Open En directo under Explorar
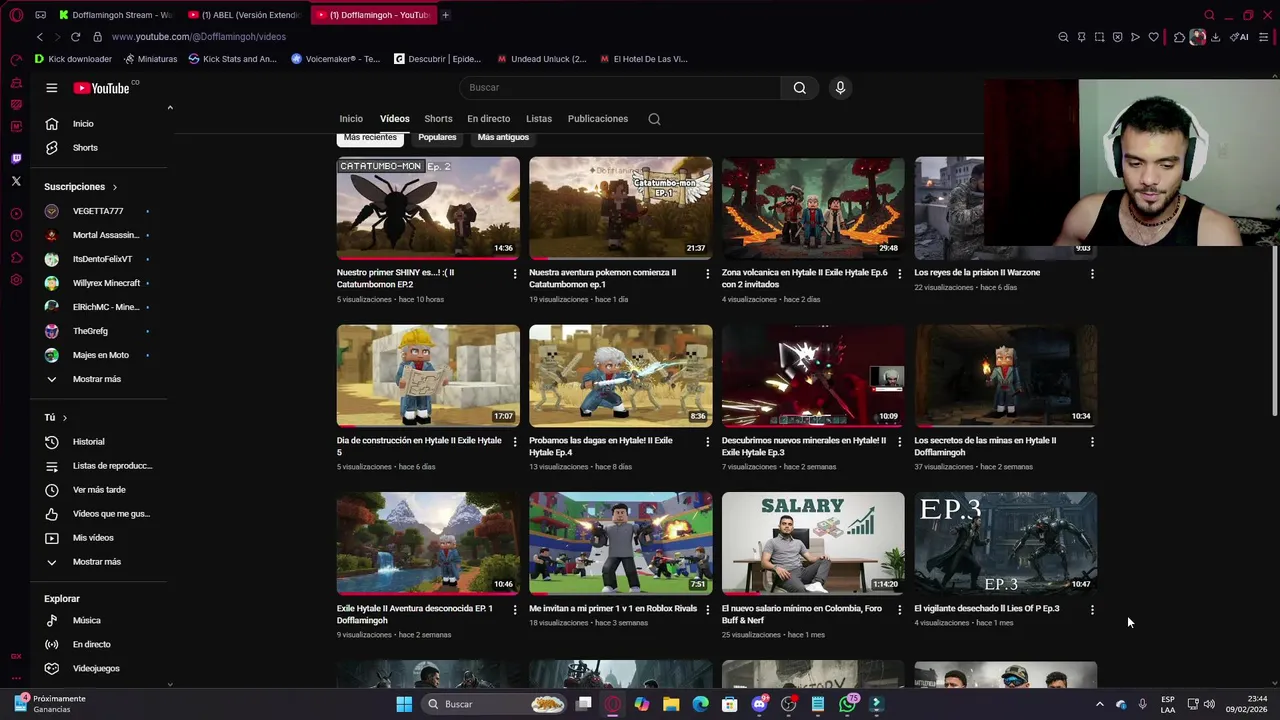This screenshot has height=720, width=1280. click(100, 645)
